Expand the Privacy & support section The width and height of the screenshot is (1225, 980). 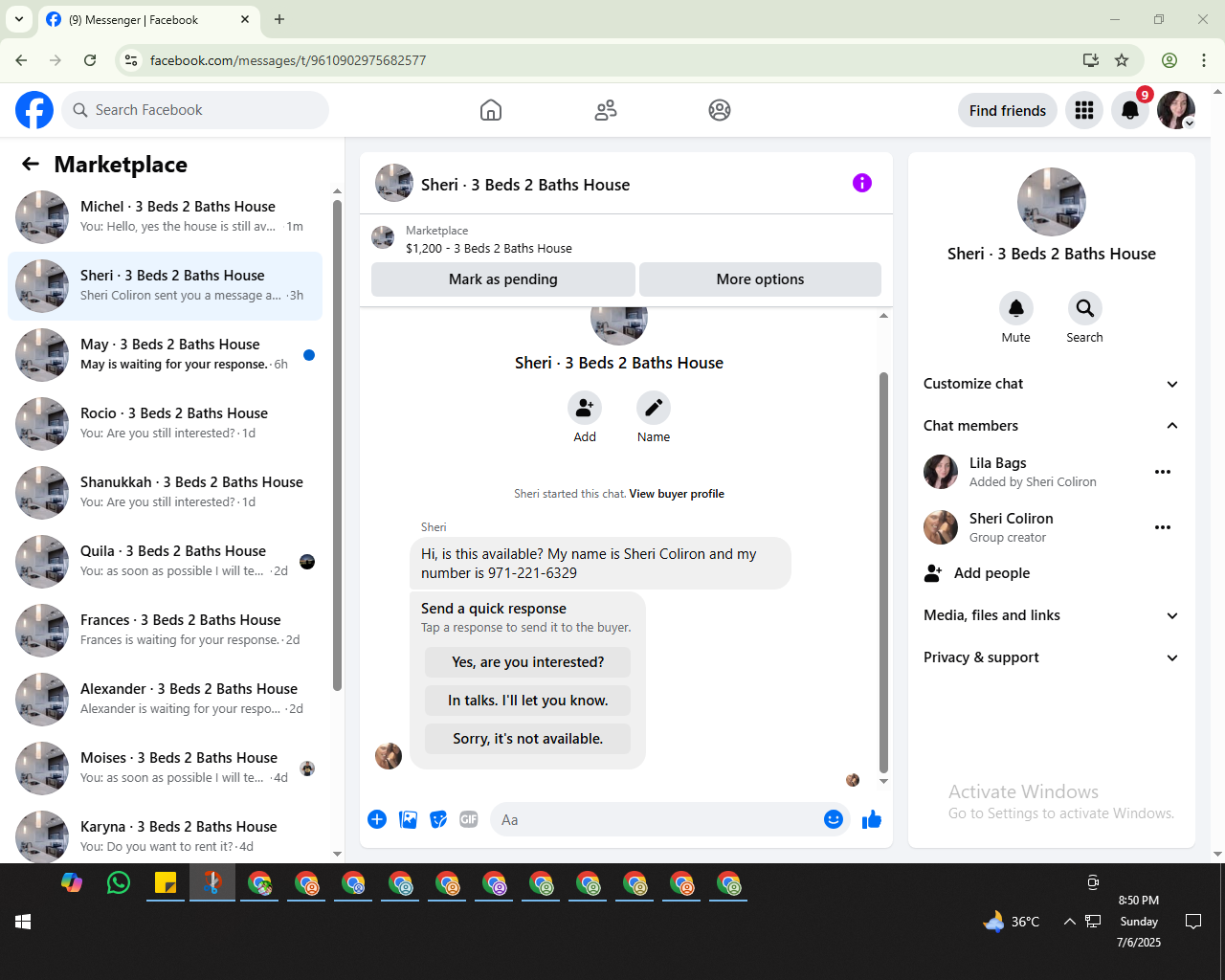click(1051, 657)
